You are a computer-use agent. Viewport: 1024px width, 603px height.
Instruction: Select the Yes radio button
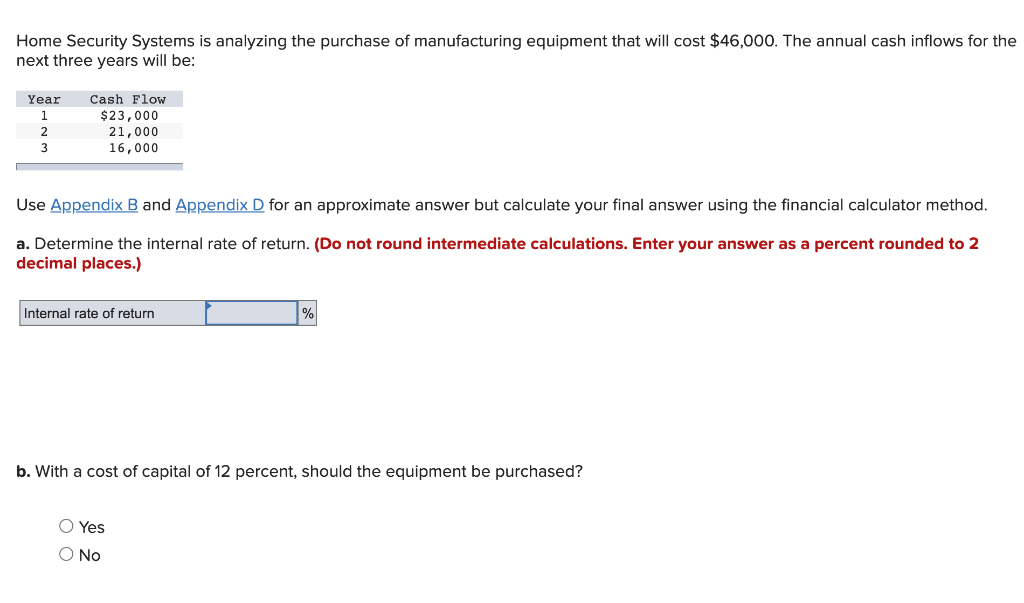pos(66,526)
